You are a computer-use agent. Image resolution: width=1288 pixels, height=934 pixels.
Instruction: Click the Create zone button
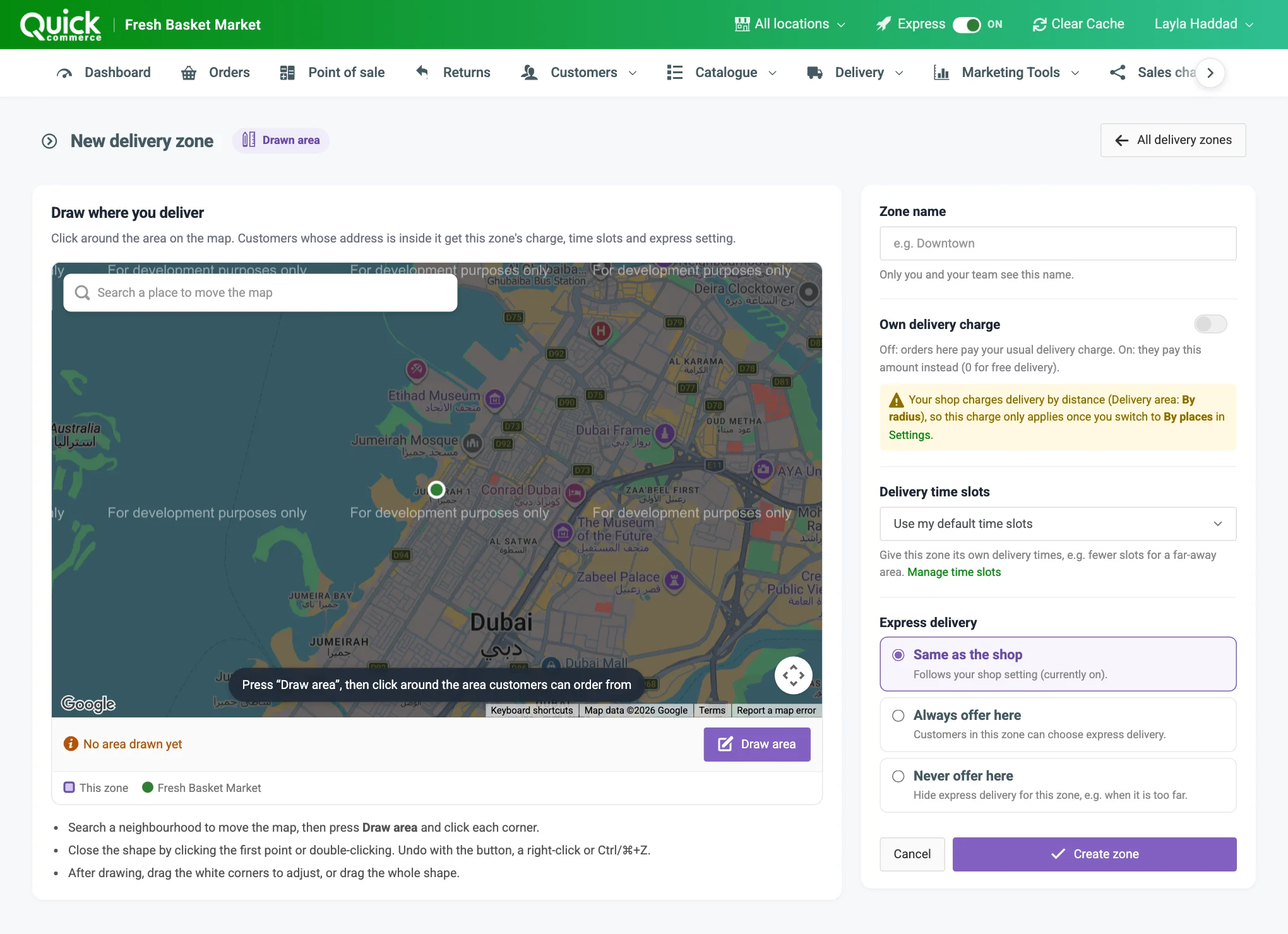coord(1094,854)
